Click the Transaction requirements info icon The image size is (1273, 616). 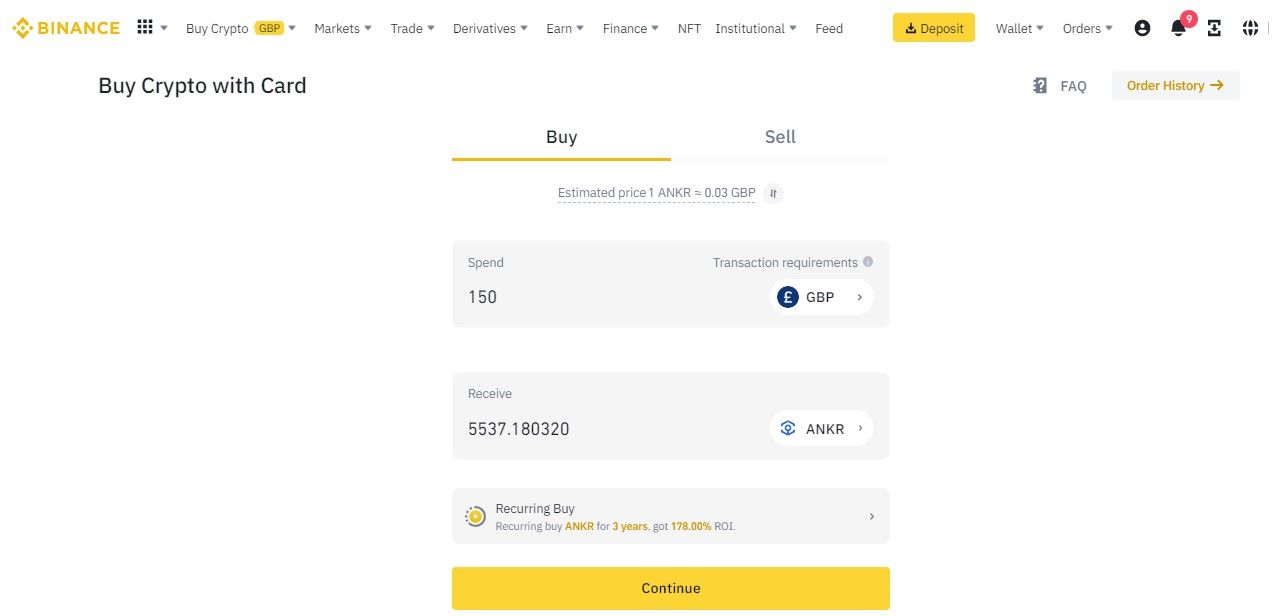[868, 262]
